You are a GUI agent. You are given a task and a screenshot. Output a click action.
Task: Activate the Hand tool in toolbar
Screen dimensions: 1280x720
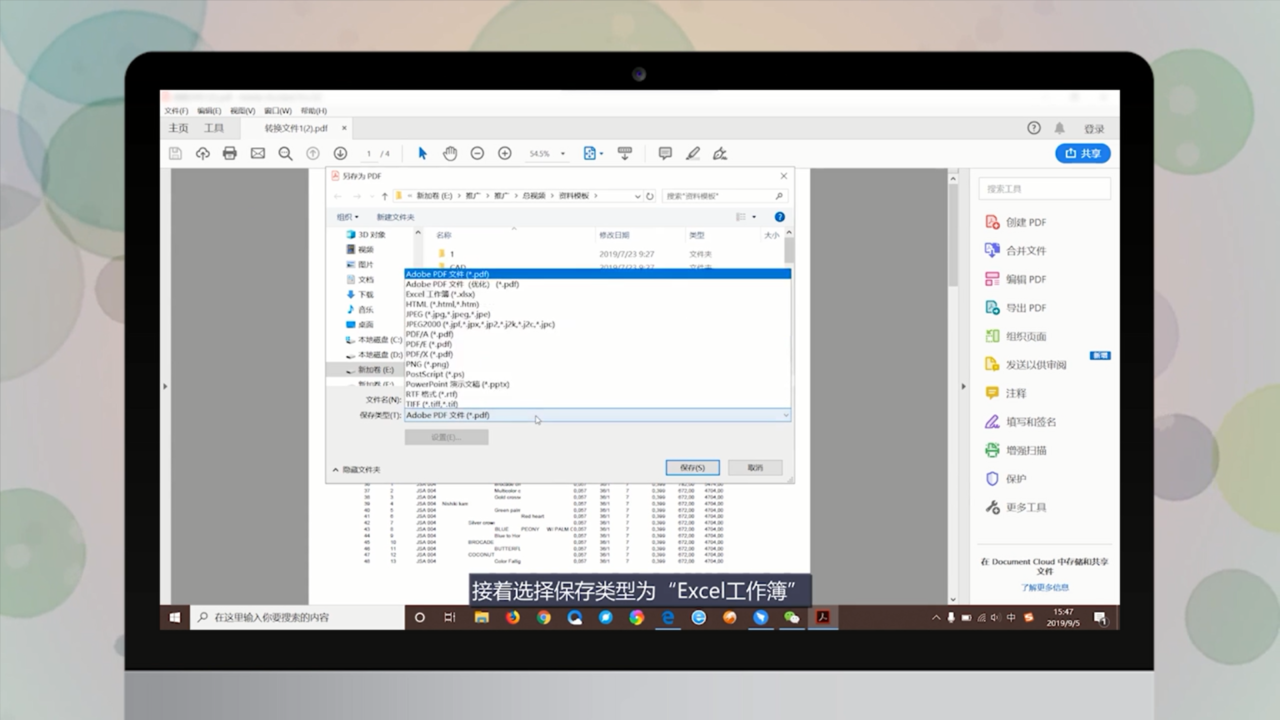click(448, 152)
